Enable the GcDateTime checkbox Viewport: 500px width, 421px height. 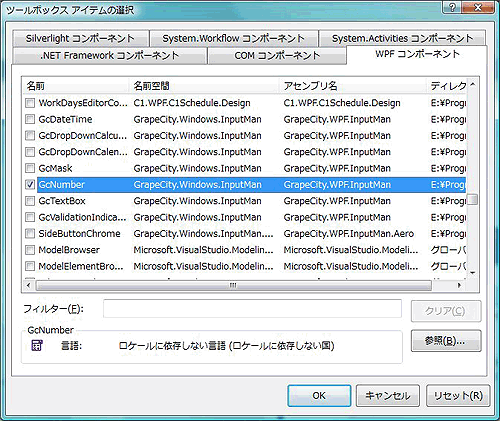pos(30,119)
